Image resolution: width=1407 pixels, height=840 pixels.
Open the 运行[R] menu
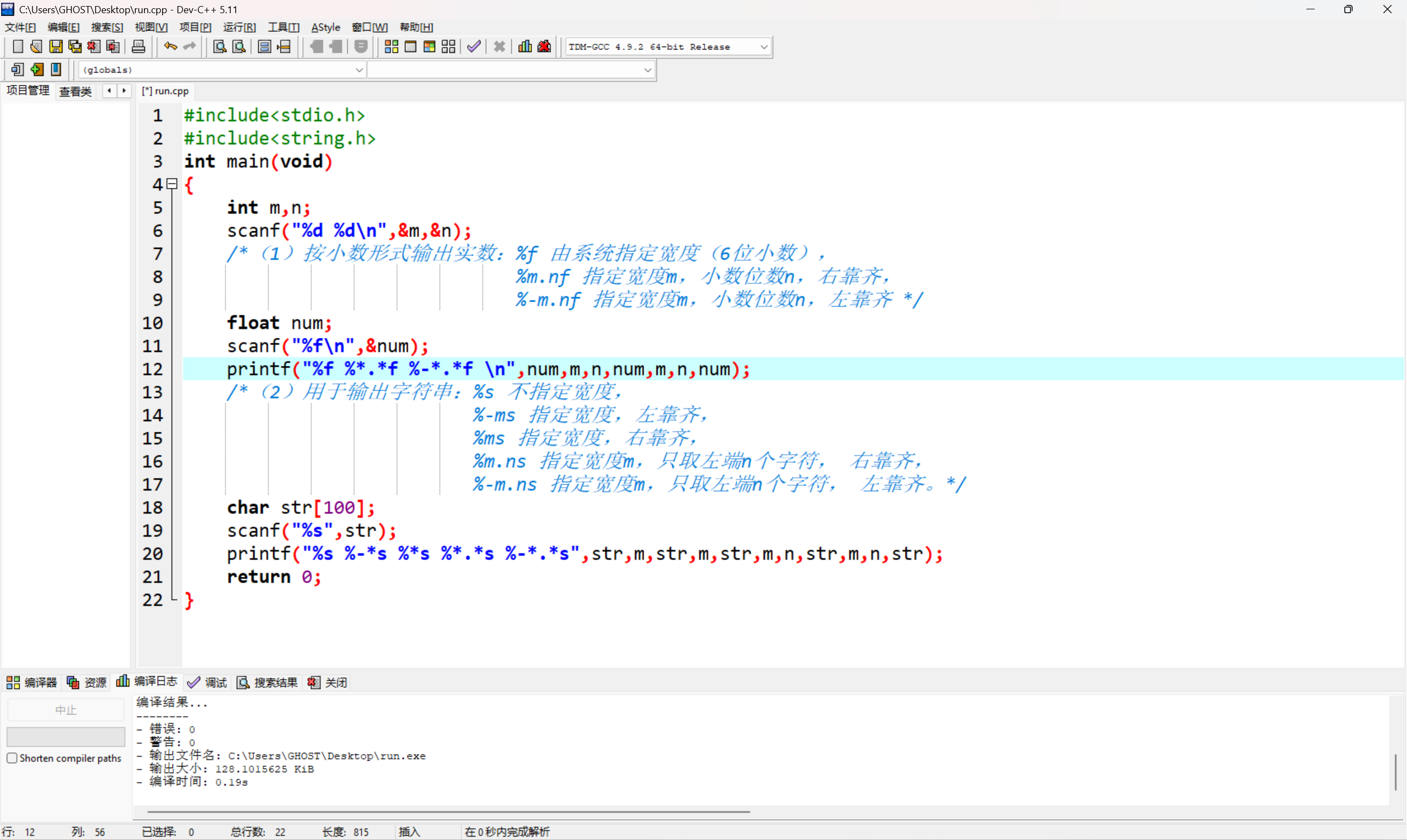[x=239, y=27]
